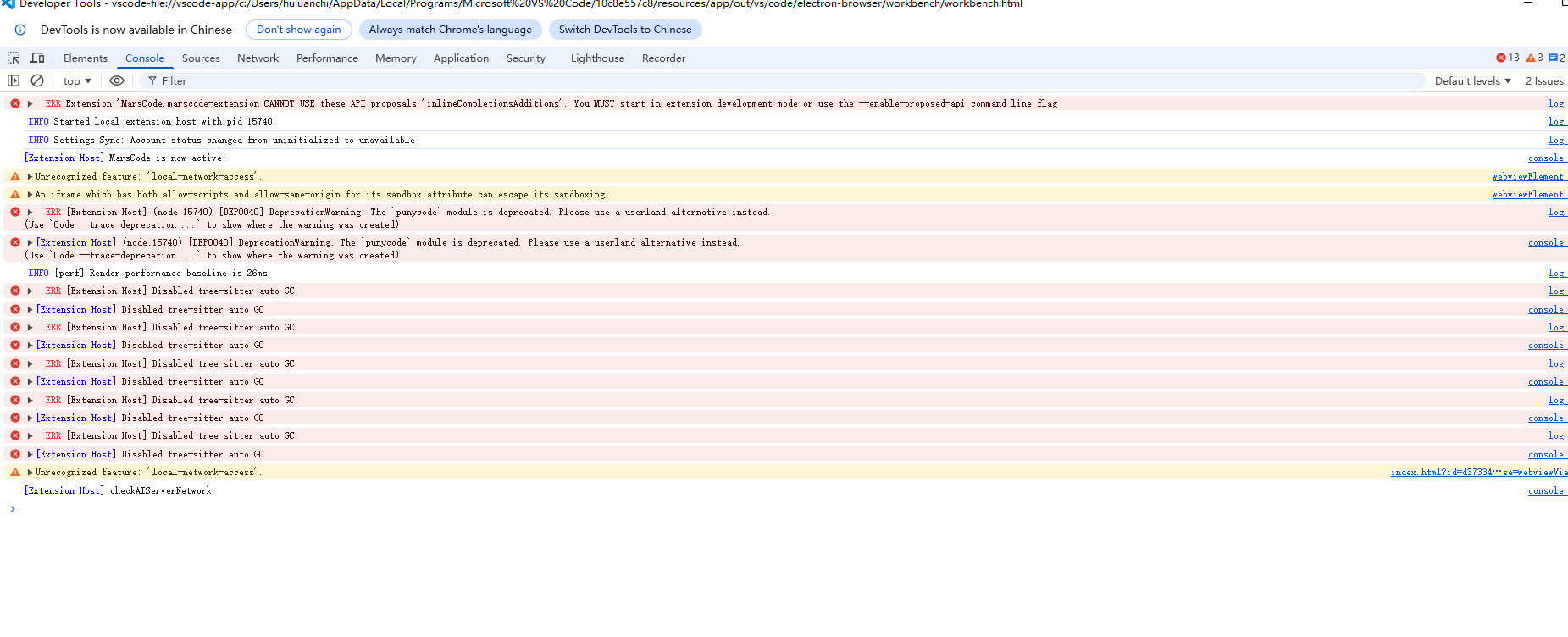1568x637 pixels.
Task: Click the Don't show again button
Action: [x=299, y=30]
